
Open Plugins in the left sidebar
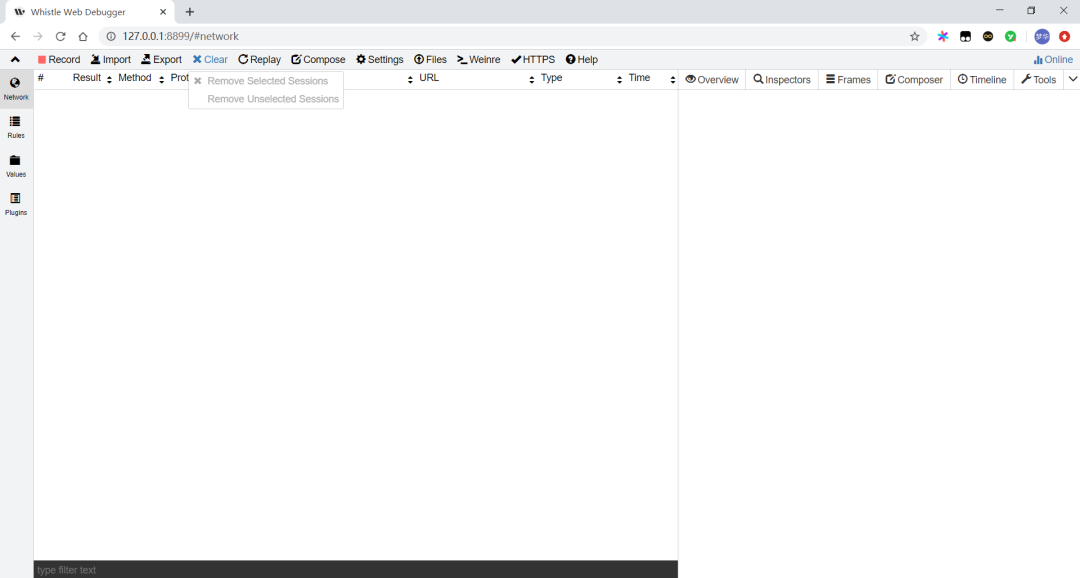tap(16, 205)
